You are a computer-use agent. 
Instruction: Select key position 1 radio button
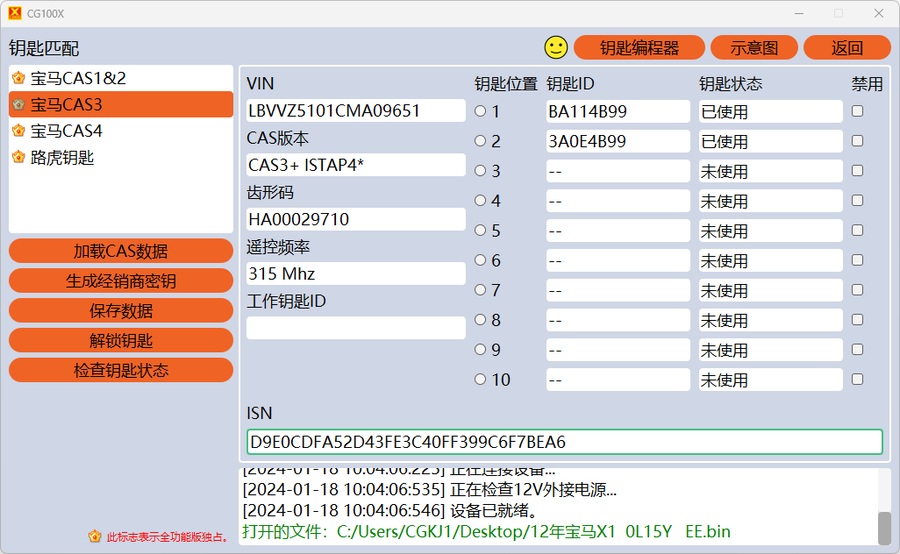480,111
